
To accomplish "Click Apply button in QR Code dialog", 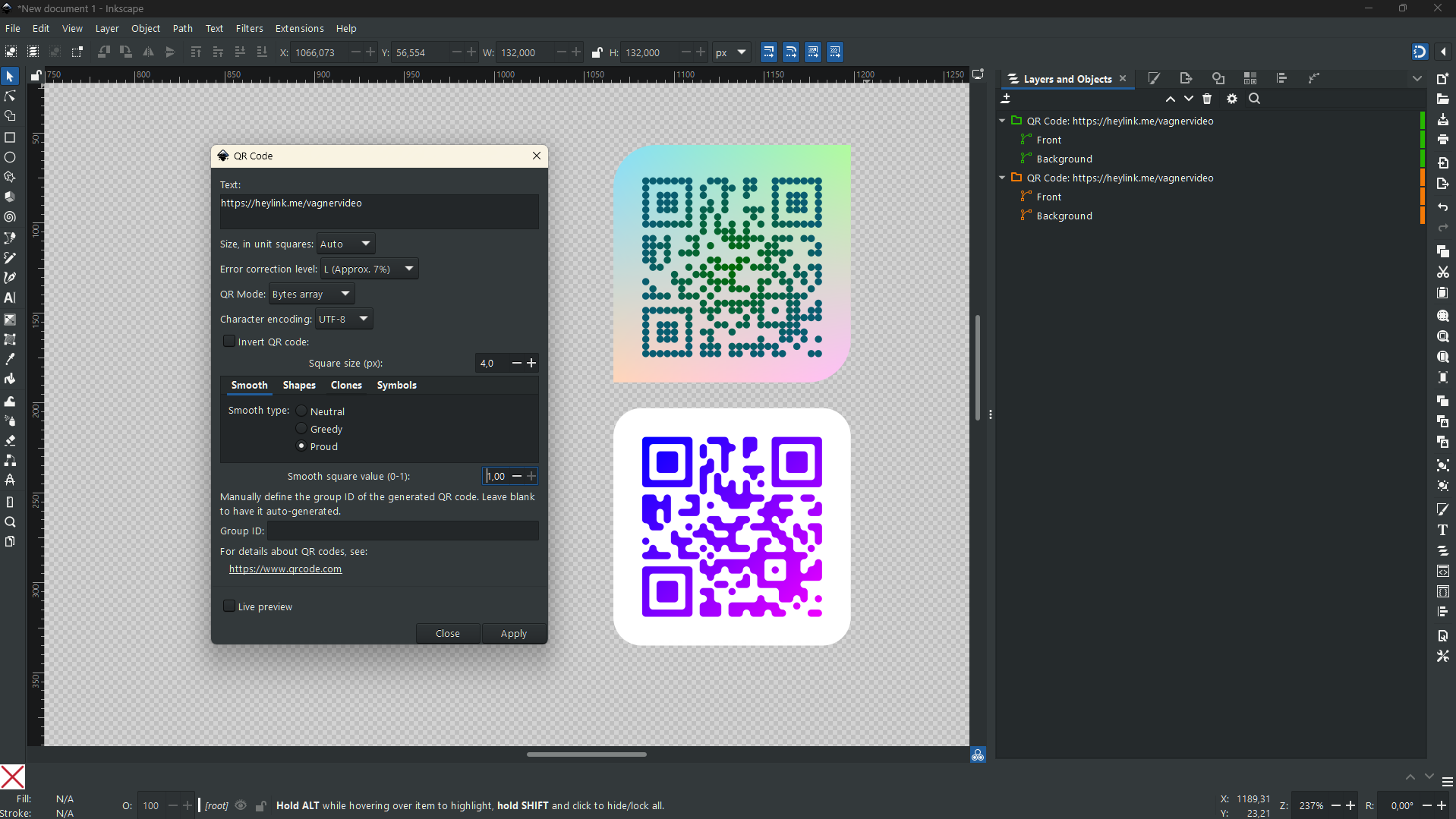I will coord(513,633).
